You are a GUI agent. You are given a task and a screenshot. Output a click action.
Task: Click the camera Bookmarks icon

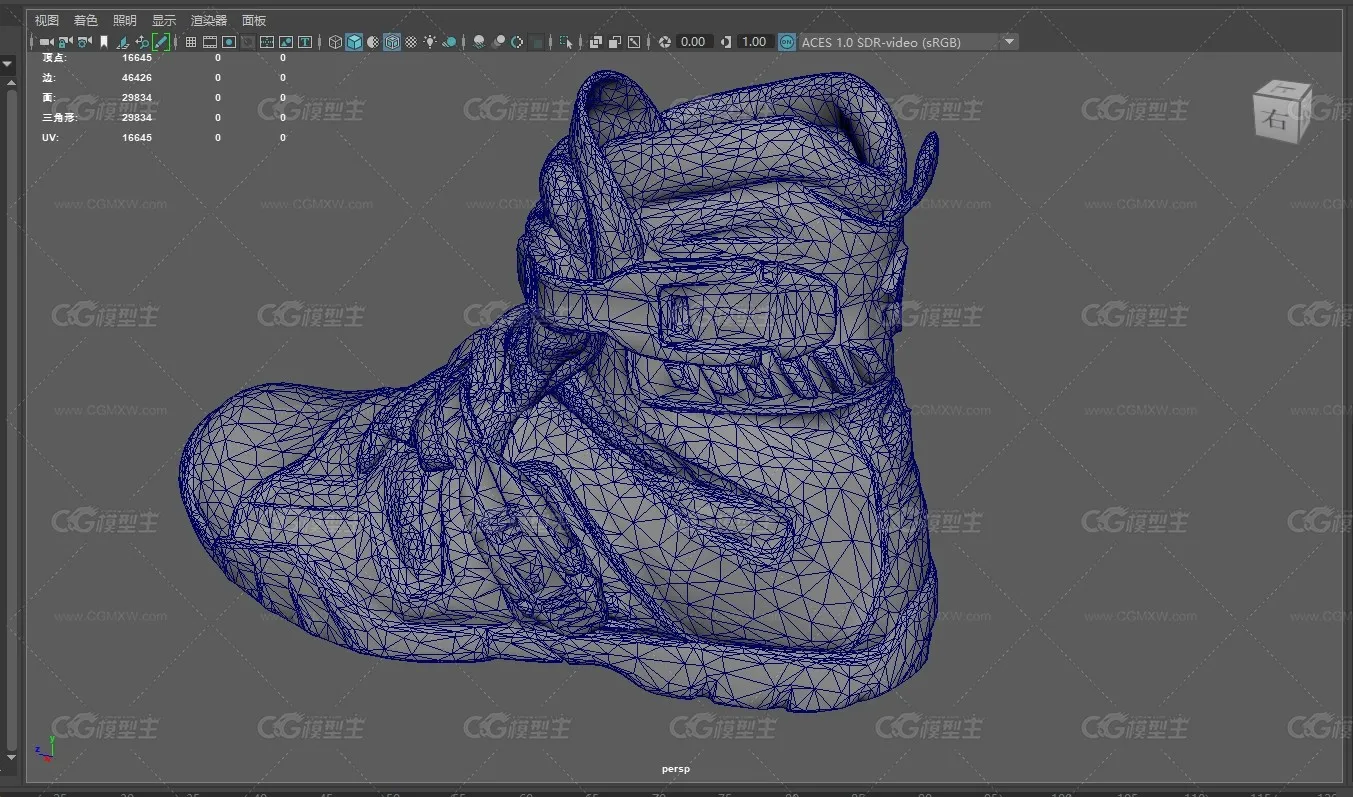click(103, 42)
